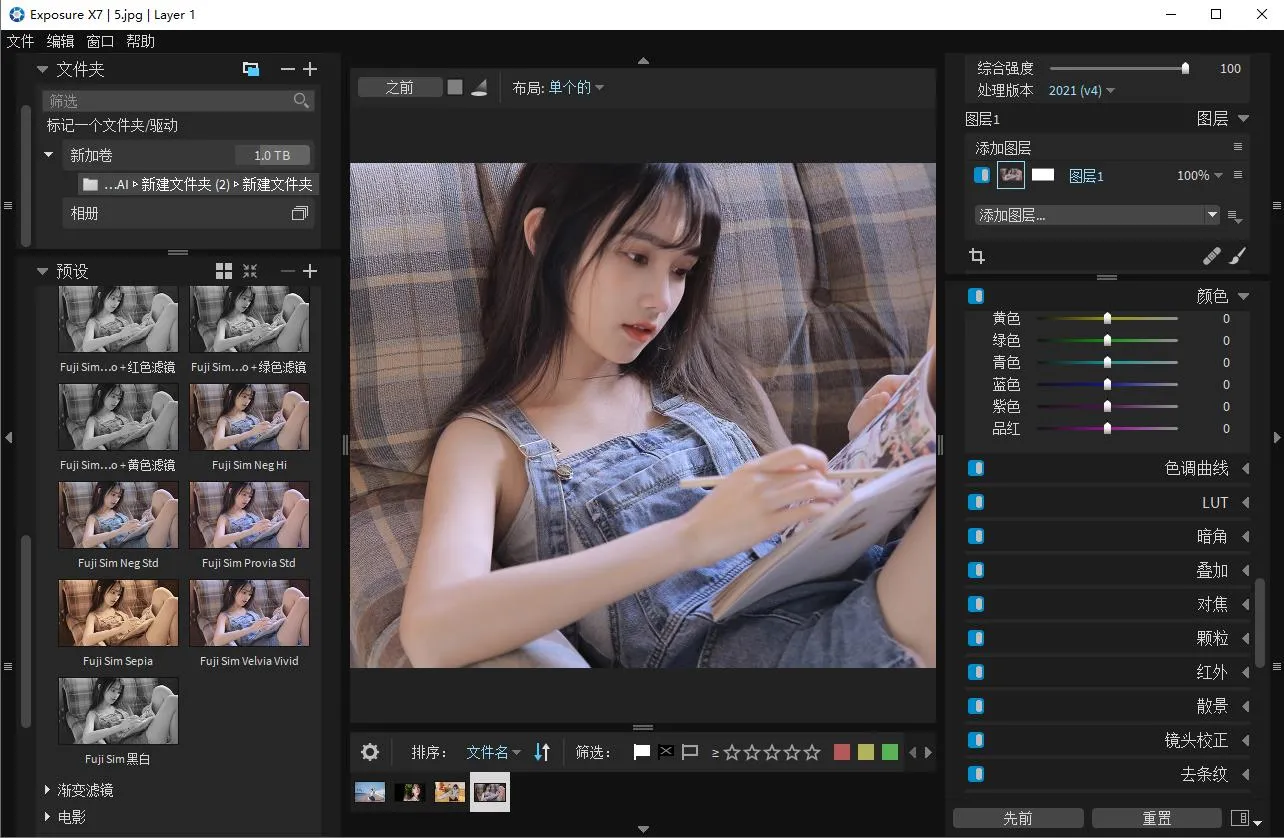Click the search magnifier in folder filter
Screen dimensions: 1284x838
[301, 101]
